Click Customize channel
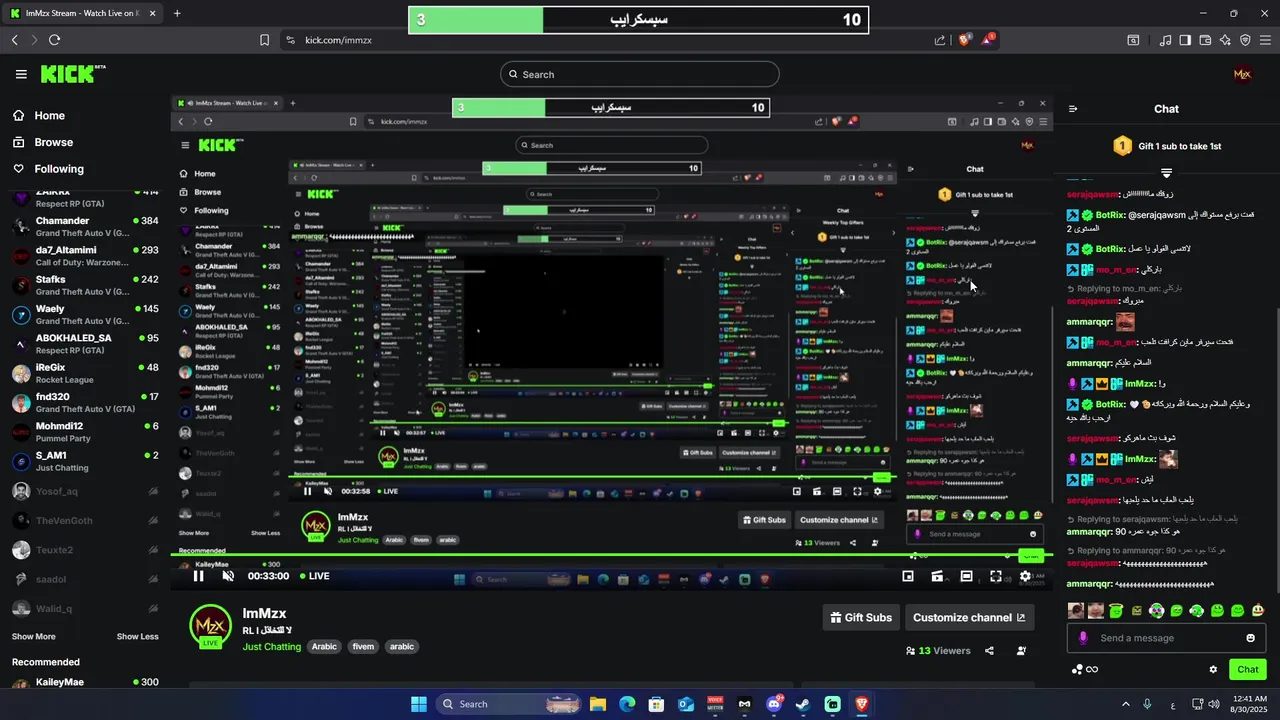This screenshot has width=1280, height=720. coord(969,618)
